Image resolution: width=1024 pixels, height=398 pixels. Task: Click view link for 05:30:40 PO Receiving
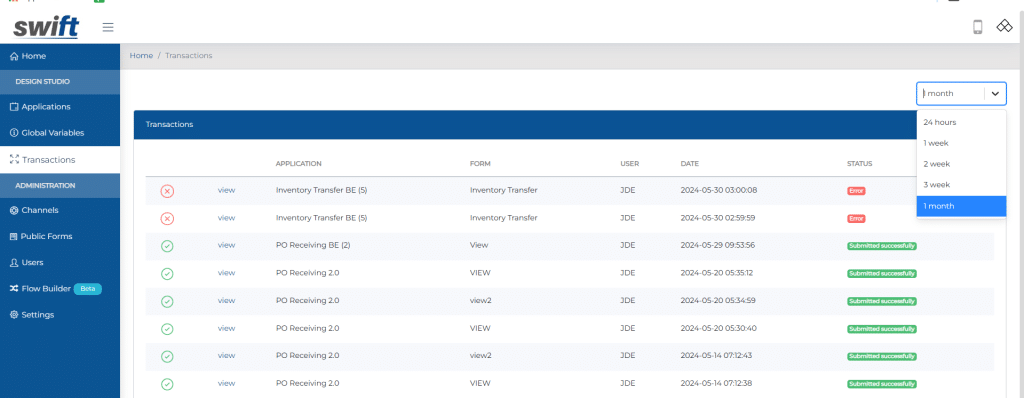coord(226,328)
